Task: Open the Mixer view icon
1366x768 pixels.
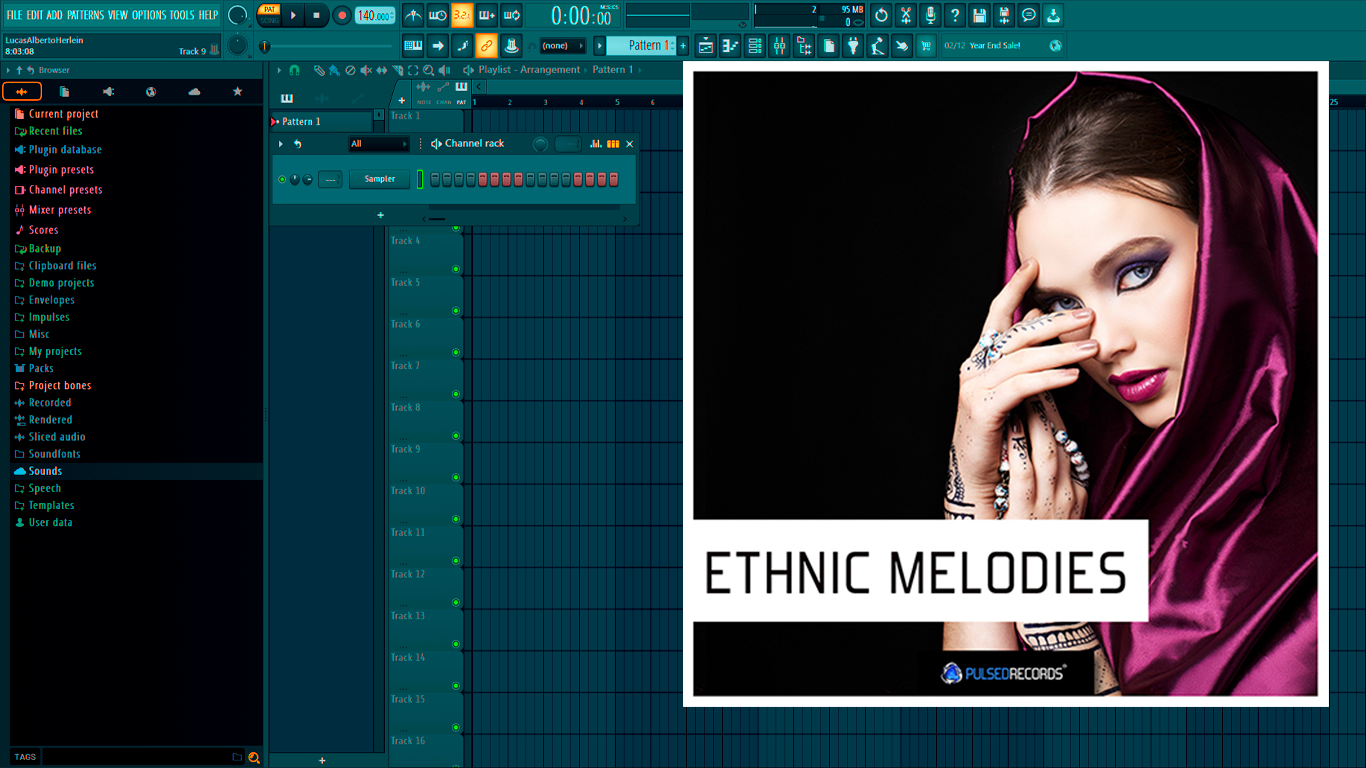Action: [x=780, y=45]
